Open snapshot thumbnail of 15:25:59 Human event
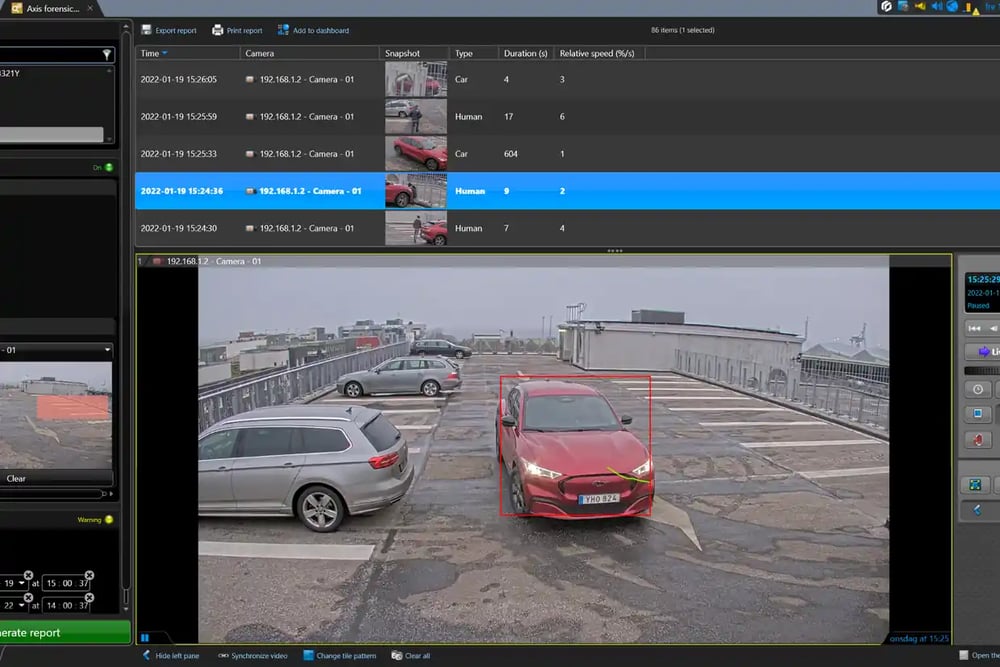This screenshot has width=1000, height=667. (416, 116)
